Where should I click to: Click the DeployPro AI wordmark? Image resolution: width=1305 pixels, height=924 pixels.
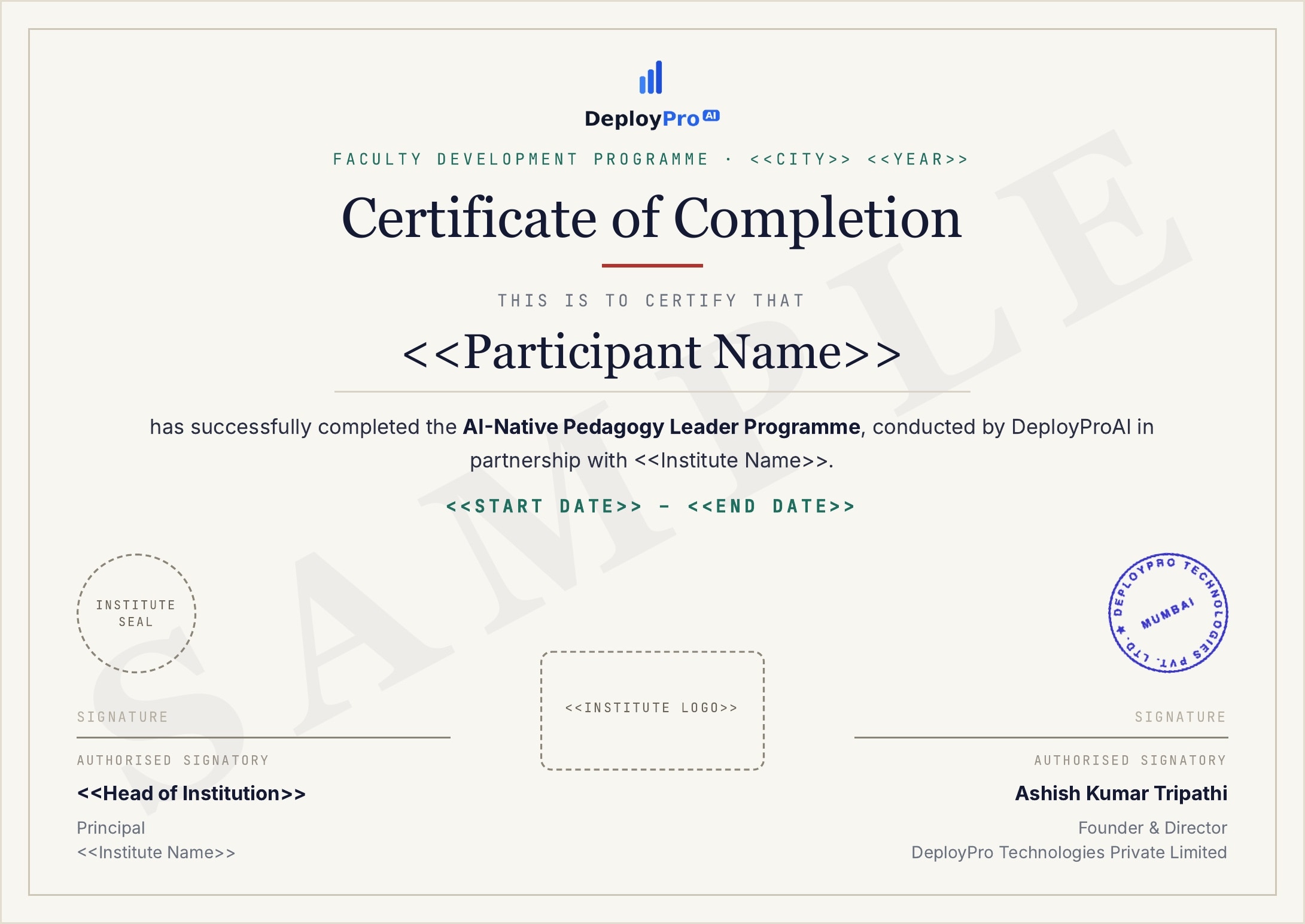coord(652,118)
